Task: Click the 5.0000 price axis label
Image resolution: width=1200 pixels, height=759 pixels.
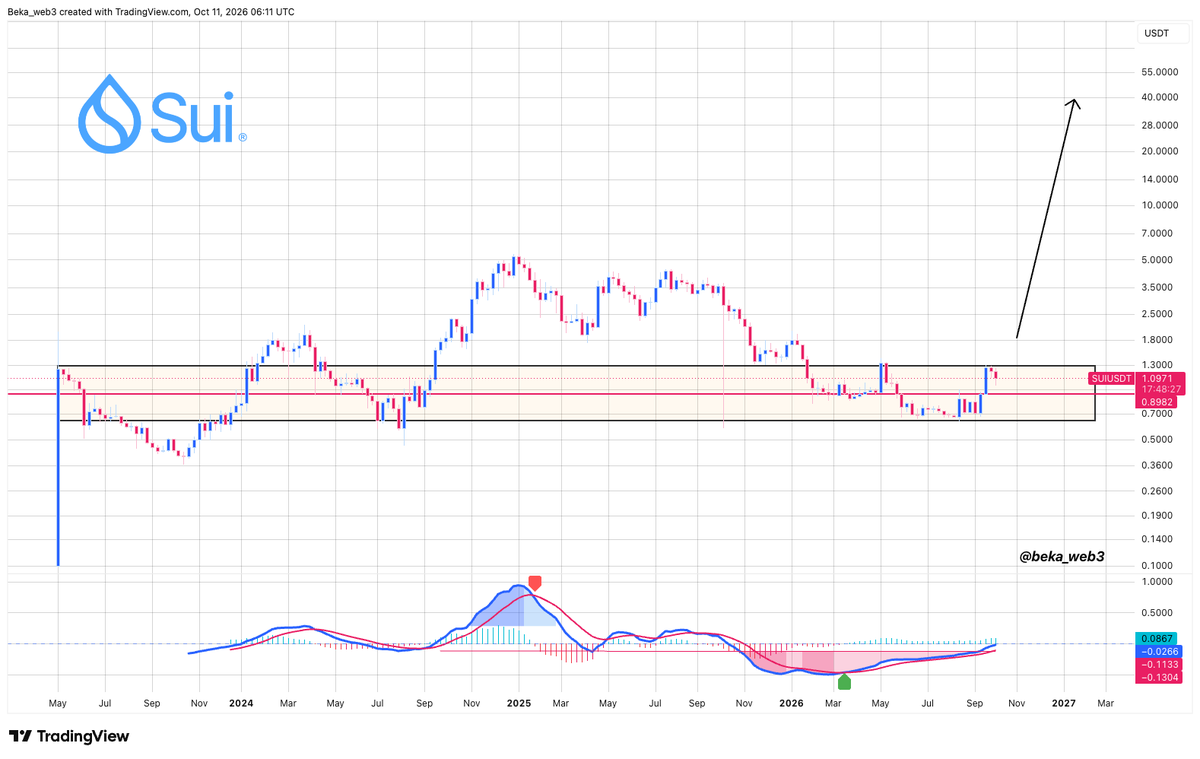Action: (1157, 260)
